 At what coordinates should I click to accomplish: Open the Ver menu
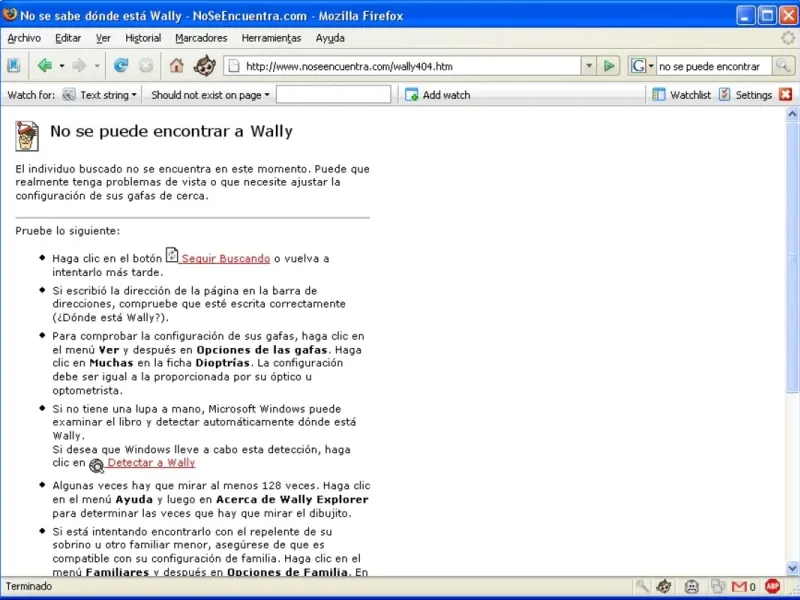(x=103, y=38)
